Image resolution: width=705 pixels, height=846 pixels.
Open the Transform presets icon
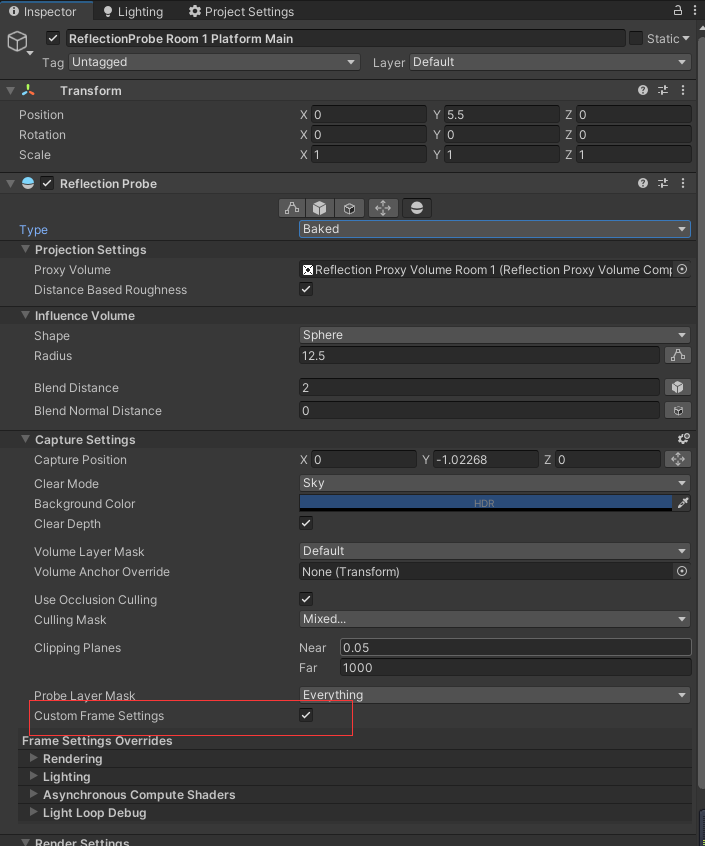pos(662,90)
